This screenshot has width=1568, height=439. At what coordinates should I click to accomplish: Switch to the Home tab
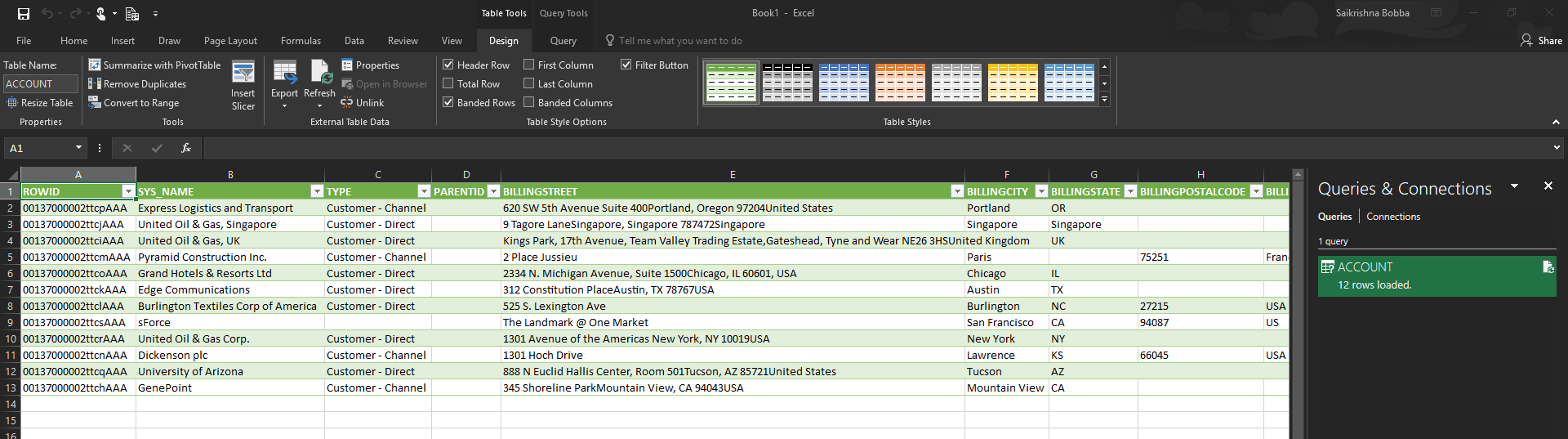tap(73, 40)
